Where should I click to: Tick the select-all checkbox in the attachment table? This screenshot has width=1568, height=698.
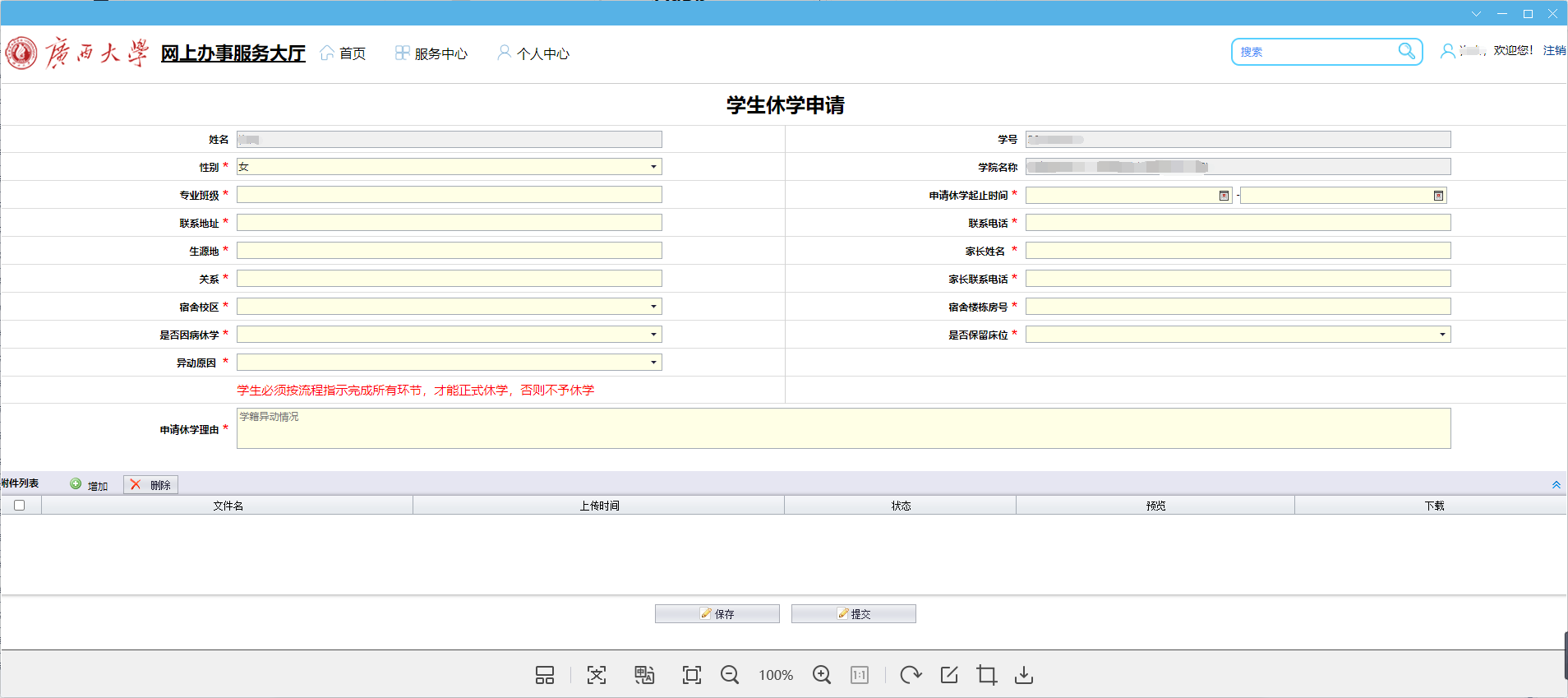(x=20, y=506)
